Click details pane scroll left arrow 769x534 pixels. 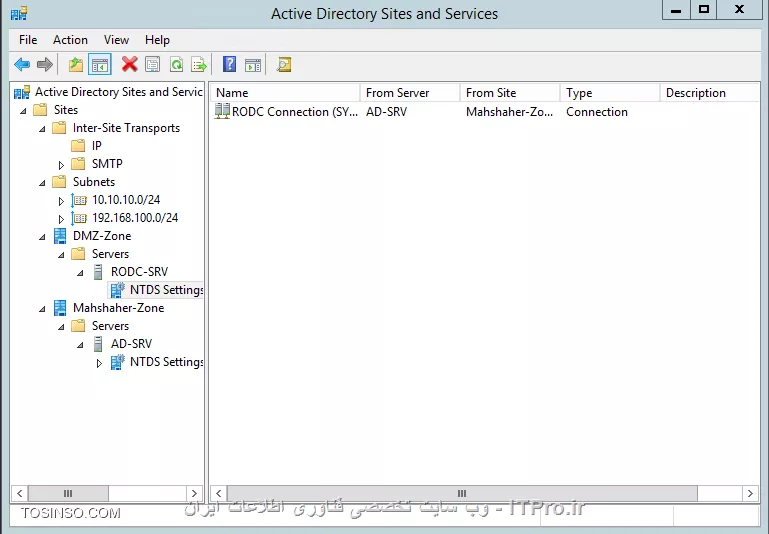coord(219,493)
